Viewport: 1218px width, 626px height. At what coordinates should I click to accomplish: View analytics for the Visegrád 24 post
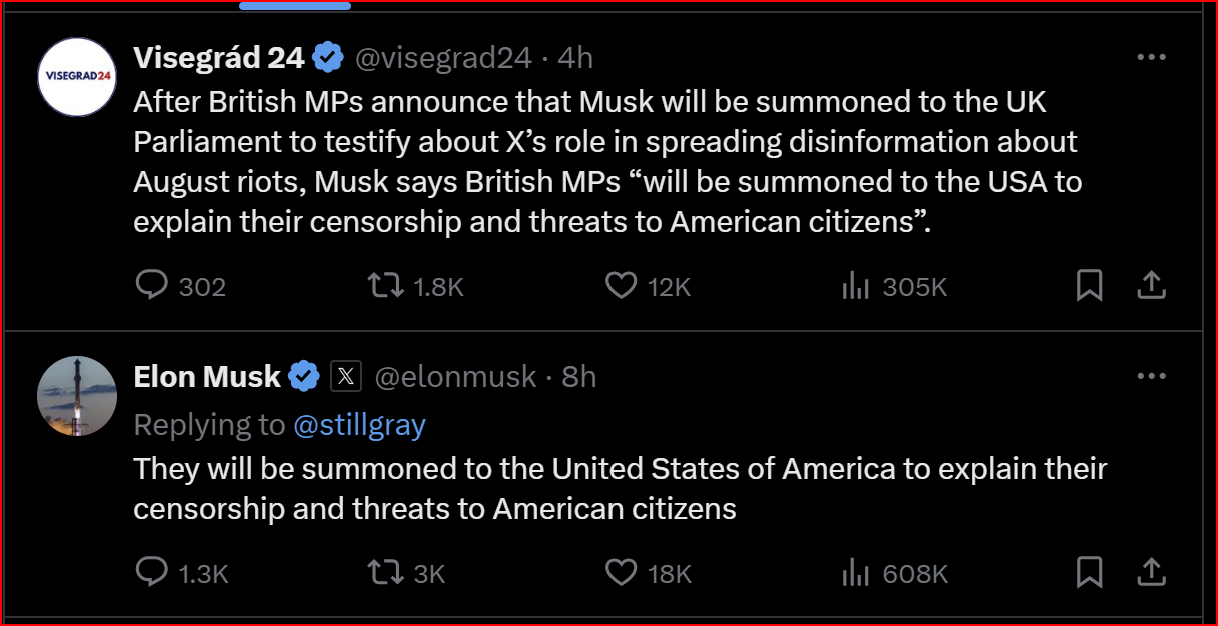coord(856,287)
